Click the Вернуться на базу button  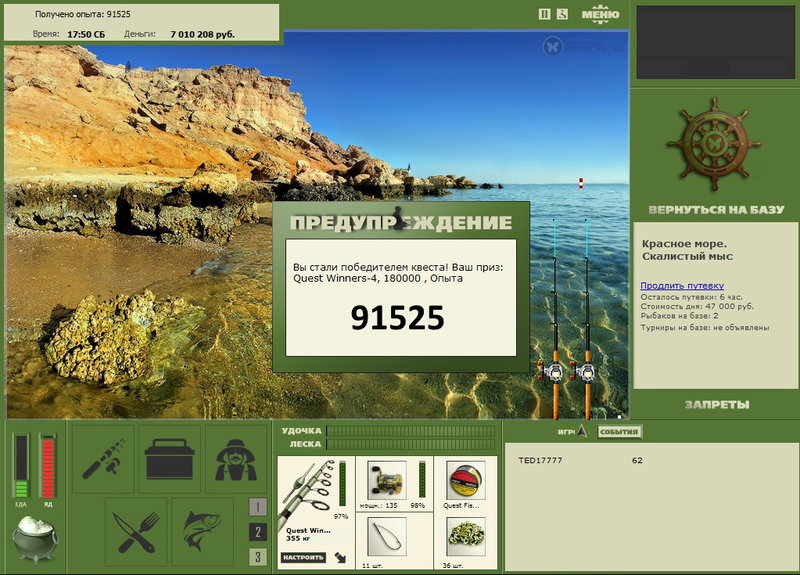tap(714, 211)
